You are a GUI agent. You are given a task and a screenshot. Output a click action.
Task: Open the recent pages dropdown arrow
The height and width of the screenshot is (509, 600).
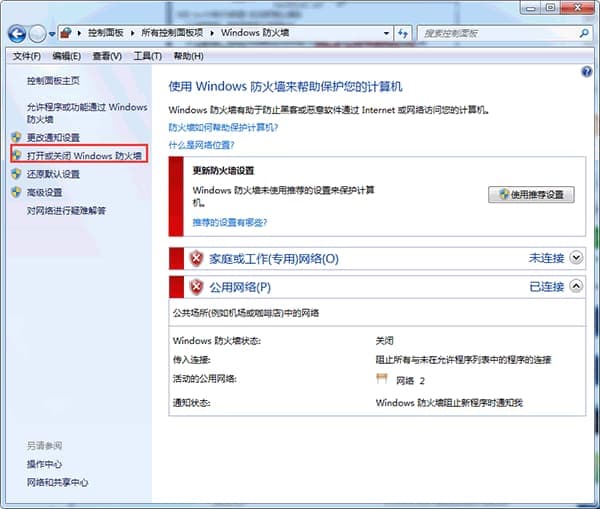pos(52,34)
